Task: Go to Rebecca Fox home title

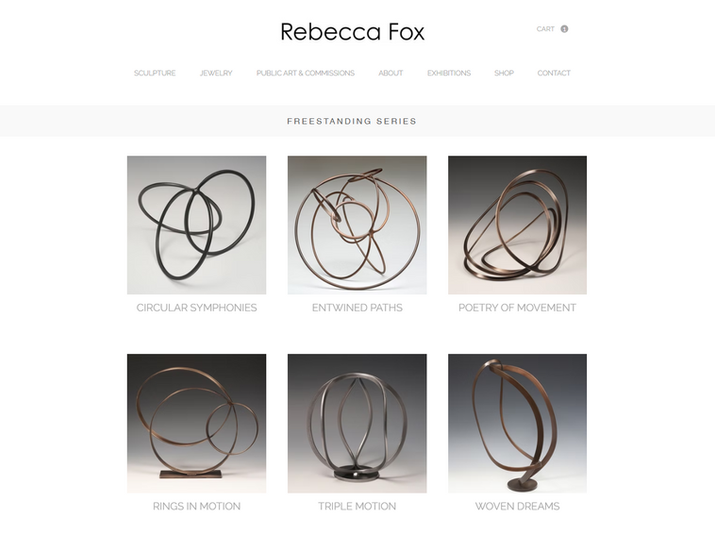Action: [352, 32]
